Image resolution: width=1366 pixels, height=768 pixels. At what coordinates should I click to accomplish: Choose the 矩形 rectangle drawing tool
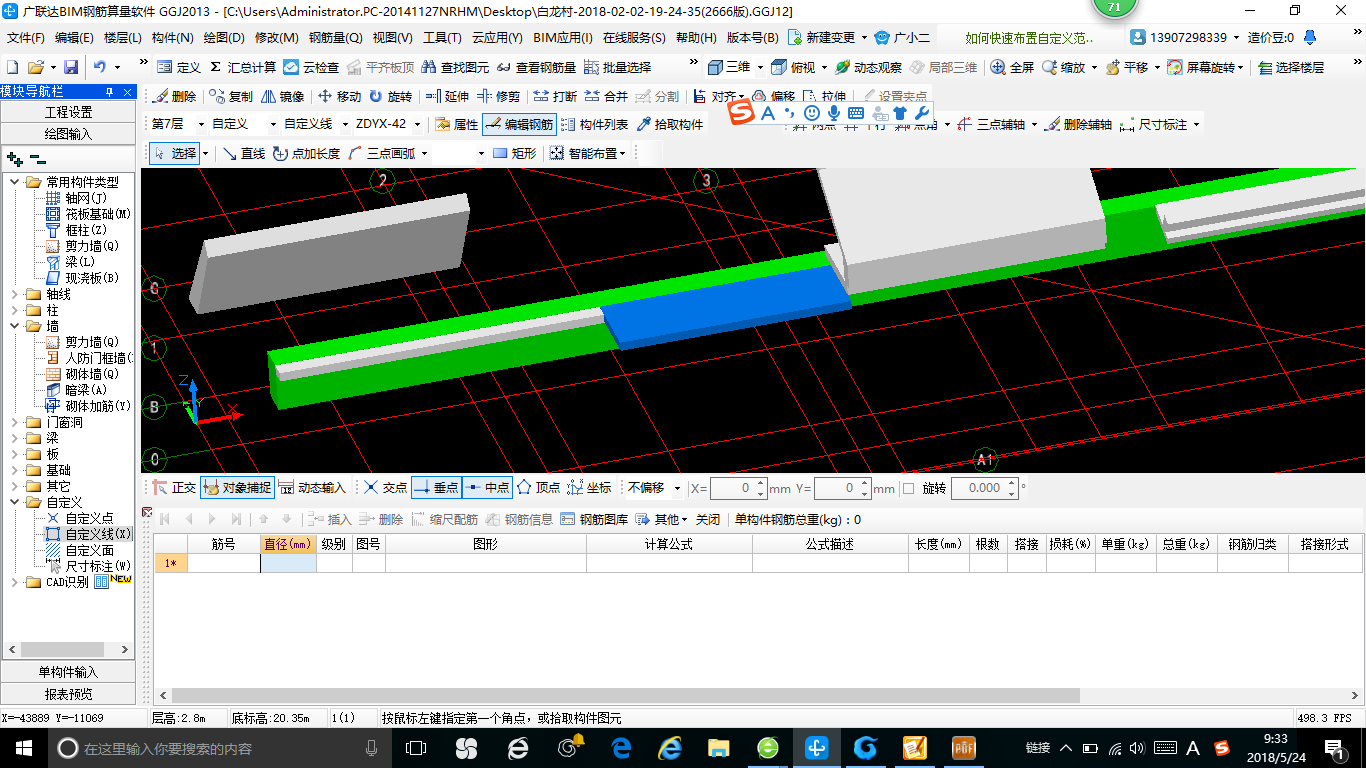[x=515, y=153]
